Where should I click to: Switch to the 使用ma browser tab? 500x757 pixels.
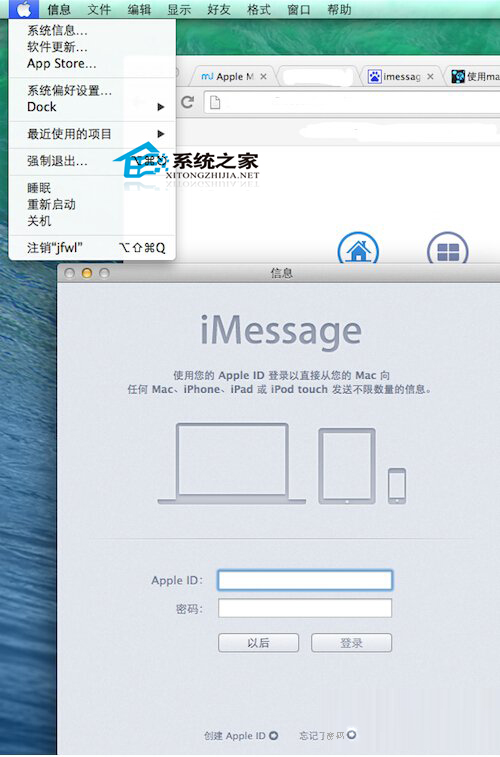(x=474, y=76)
